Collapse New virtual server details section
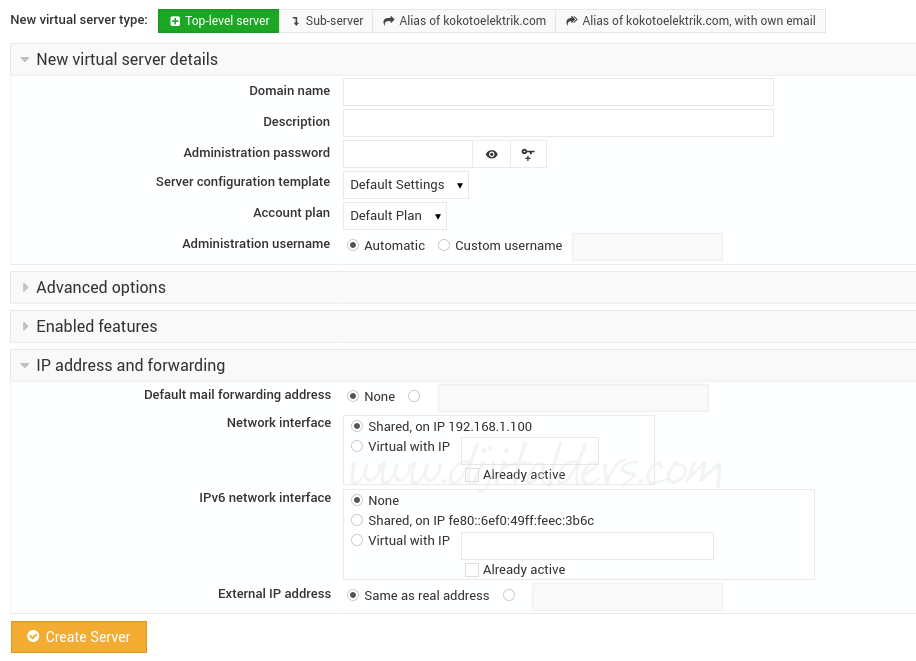The image size is (916, 661). (126, 59)
